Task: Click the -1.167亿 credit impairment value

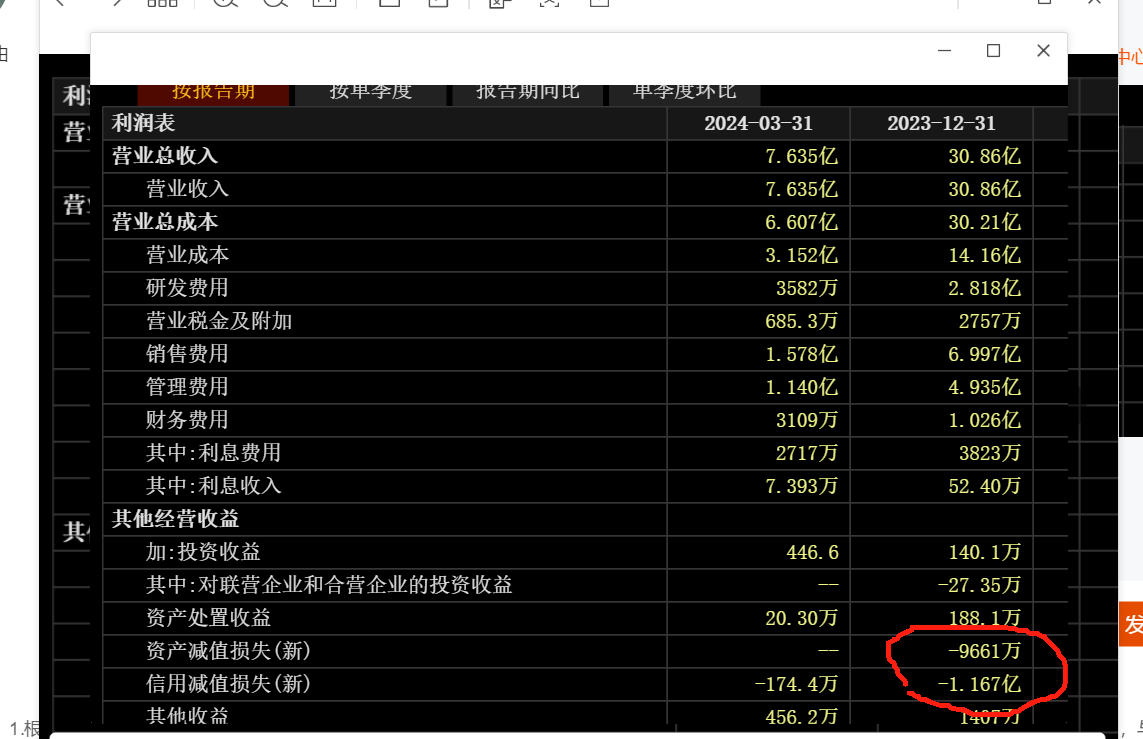Action: (977, 684)
